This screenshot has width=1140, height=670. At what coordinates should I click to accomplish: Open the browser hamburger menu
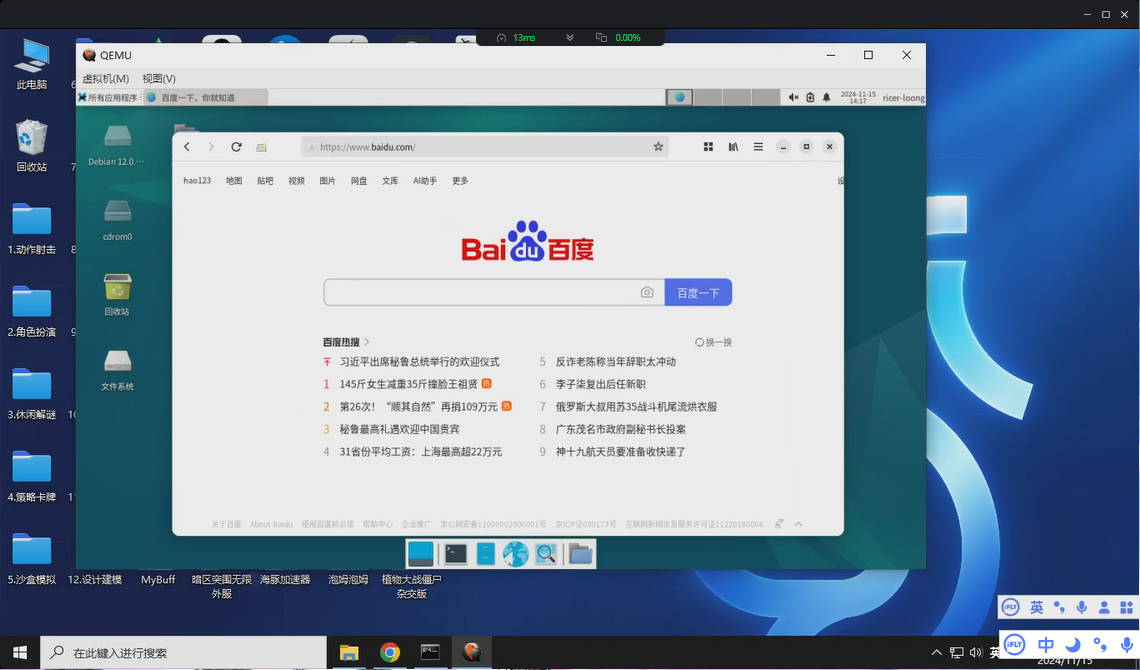[758, 147]
